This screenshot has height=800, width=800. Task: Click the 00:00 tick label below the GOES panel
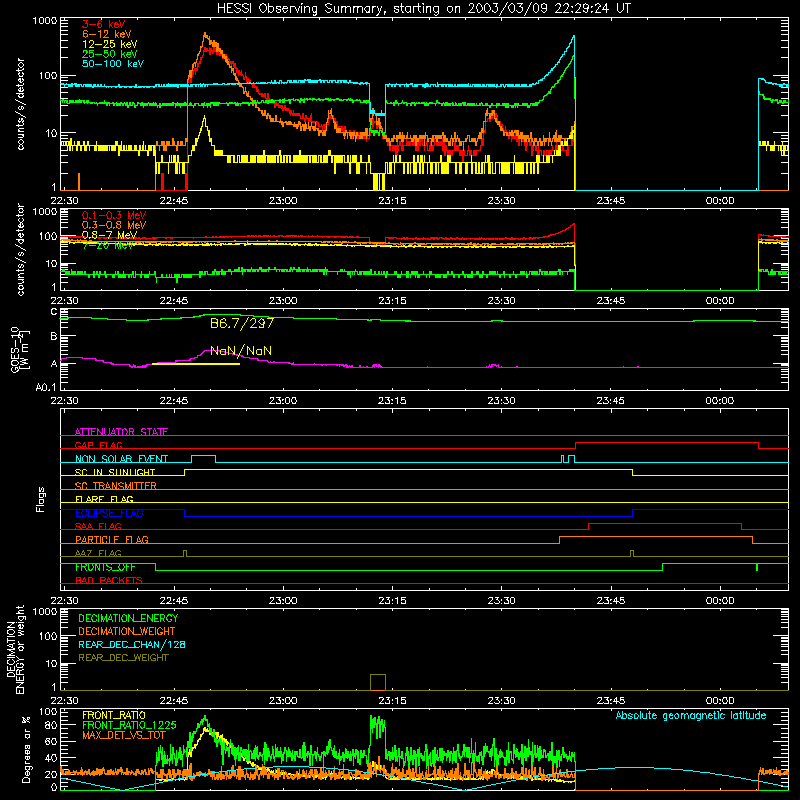coord(720,401)
